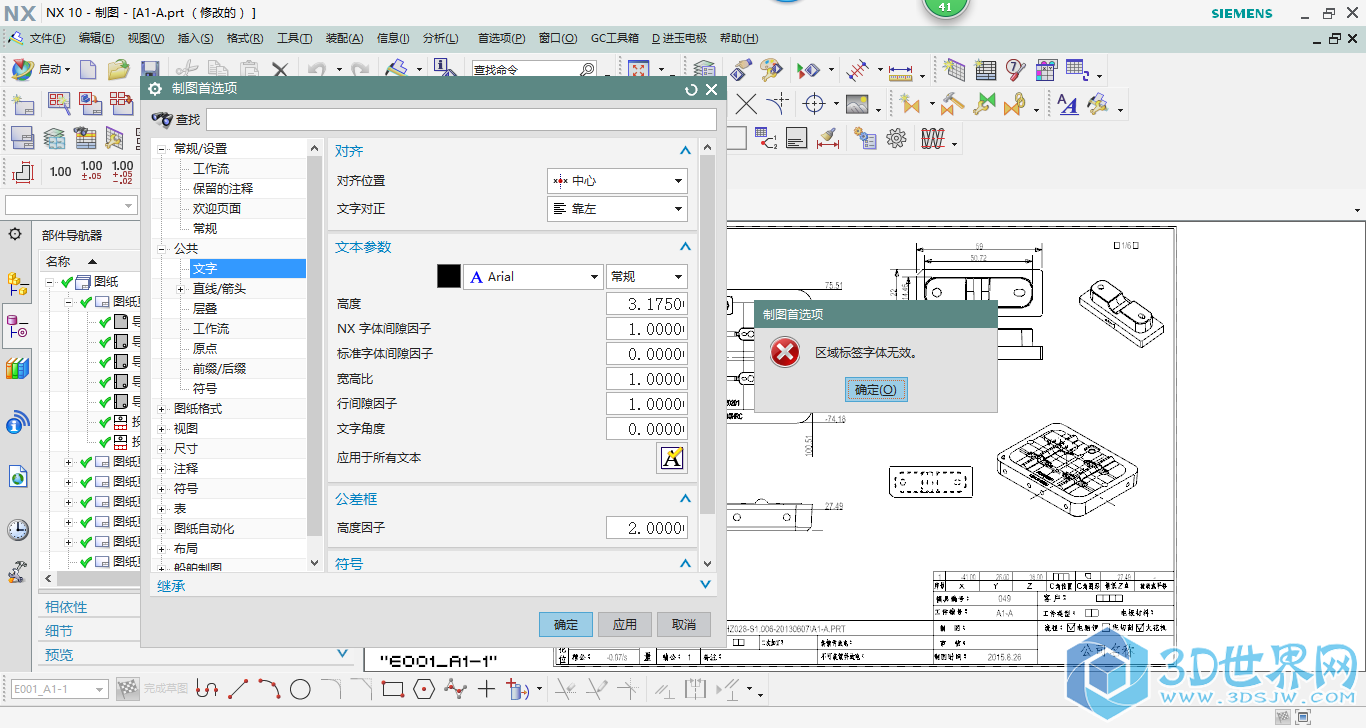Click the rectangle sketch tool in bottom toolbar
Screen dimensions: 1366x728
(392, 689)
